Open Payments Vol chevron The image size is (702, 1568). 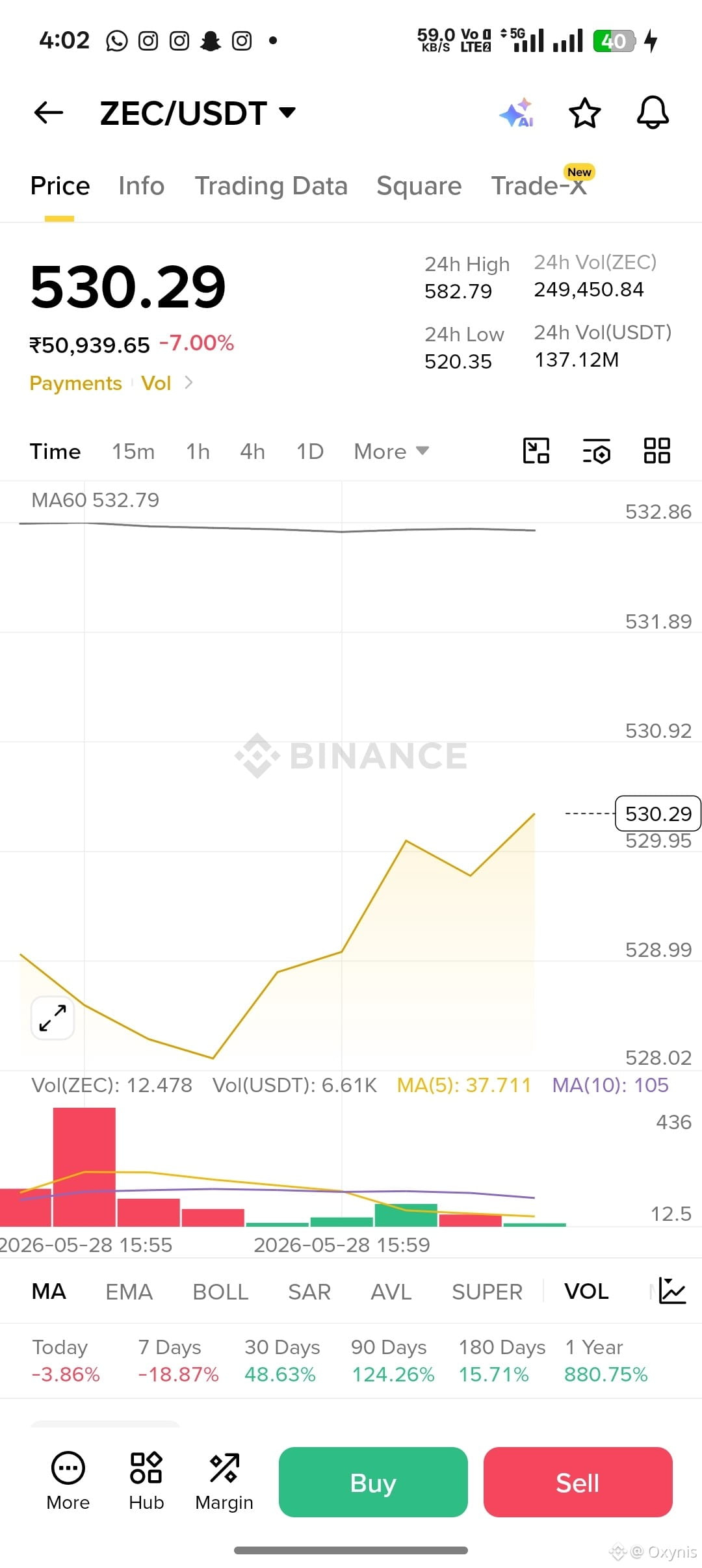pyautogui.click(x=188, y=382)
